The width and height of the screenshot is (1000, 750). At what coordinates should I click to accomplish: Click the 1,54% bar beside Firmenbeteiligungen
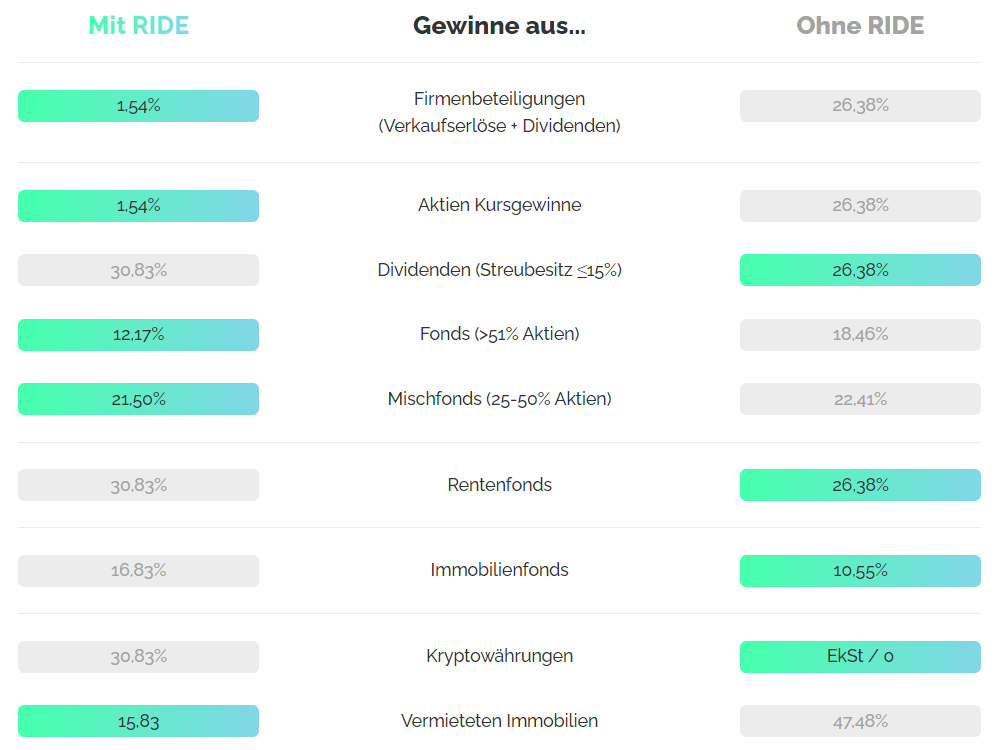click(x=138, y=106)
